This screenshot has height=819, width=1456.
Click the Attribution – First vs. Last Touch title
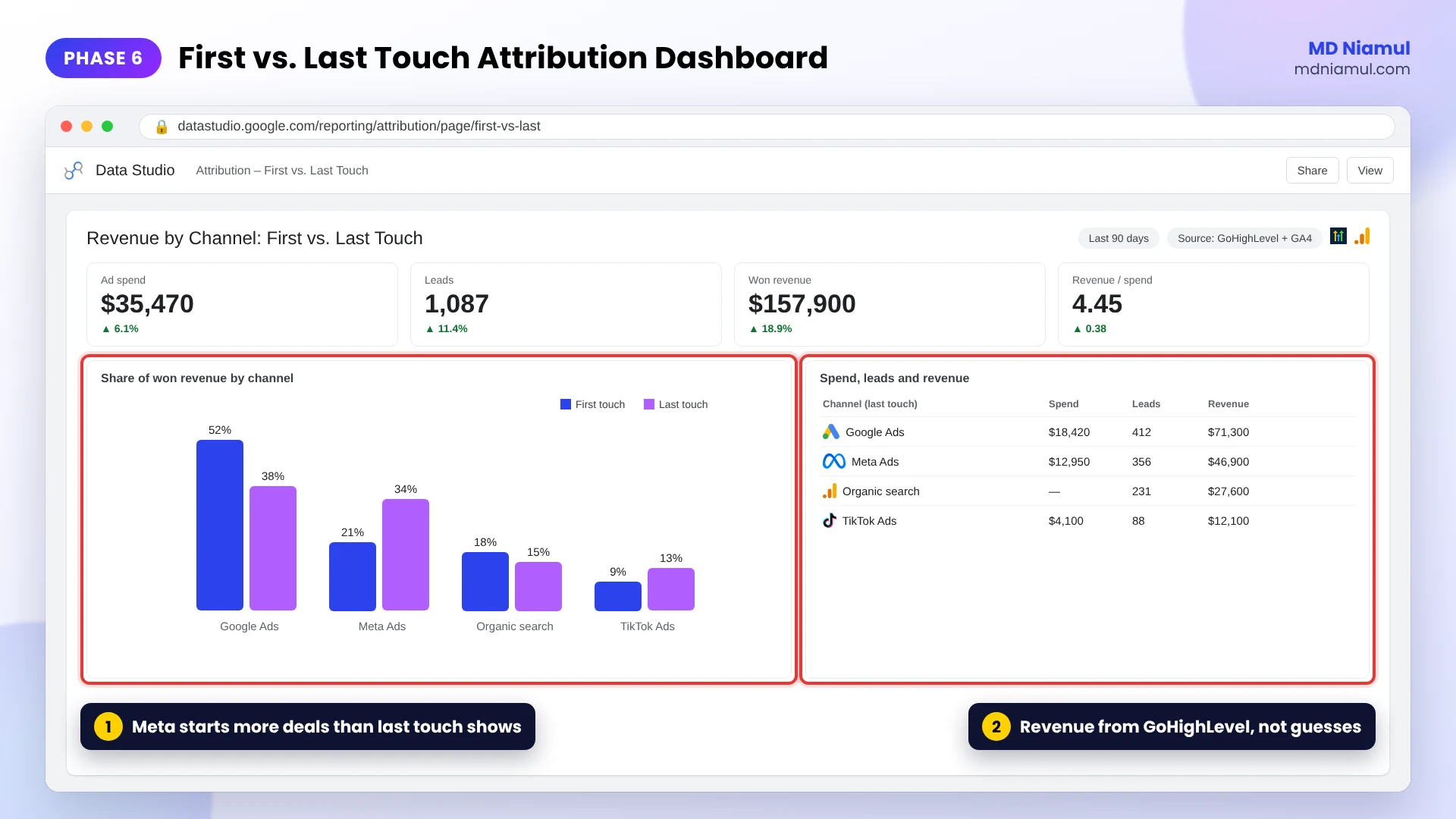pyautogui.click(x=282, y=171)
